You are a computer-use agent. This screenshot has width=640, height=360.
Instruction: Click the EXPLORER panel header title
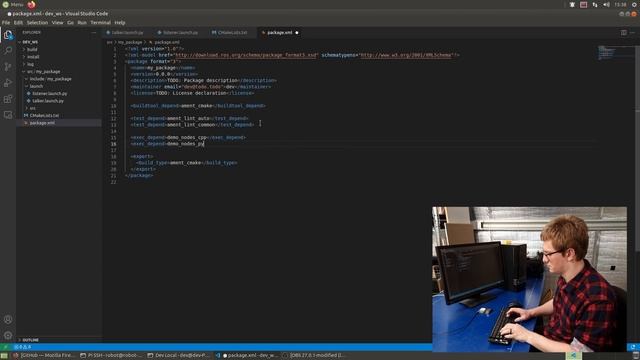coord(31,33)
